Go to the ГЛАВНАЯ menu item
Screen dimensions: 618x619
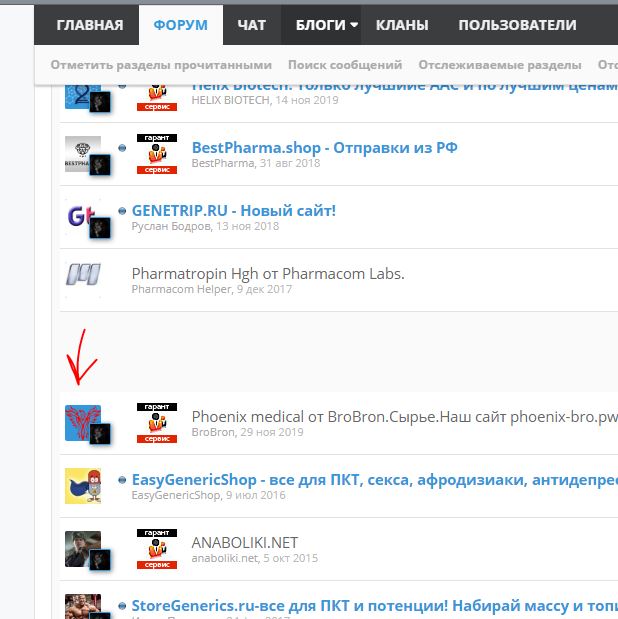click(90, 25)
